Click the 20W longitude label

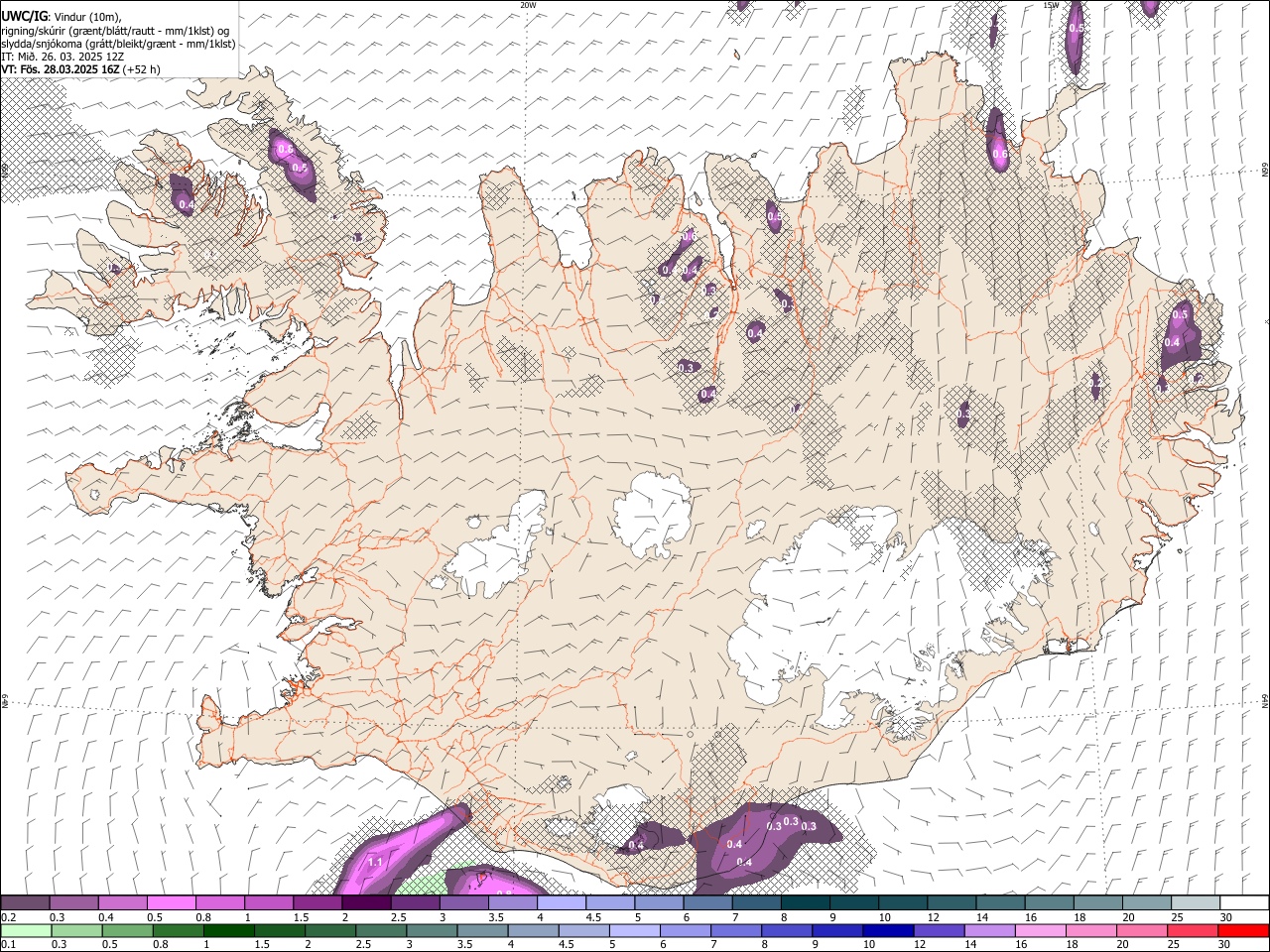click(528, 5)
